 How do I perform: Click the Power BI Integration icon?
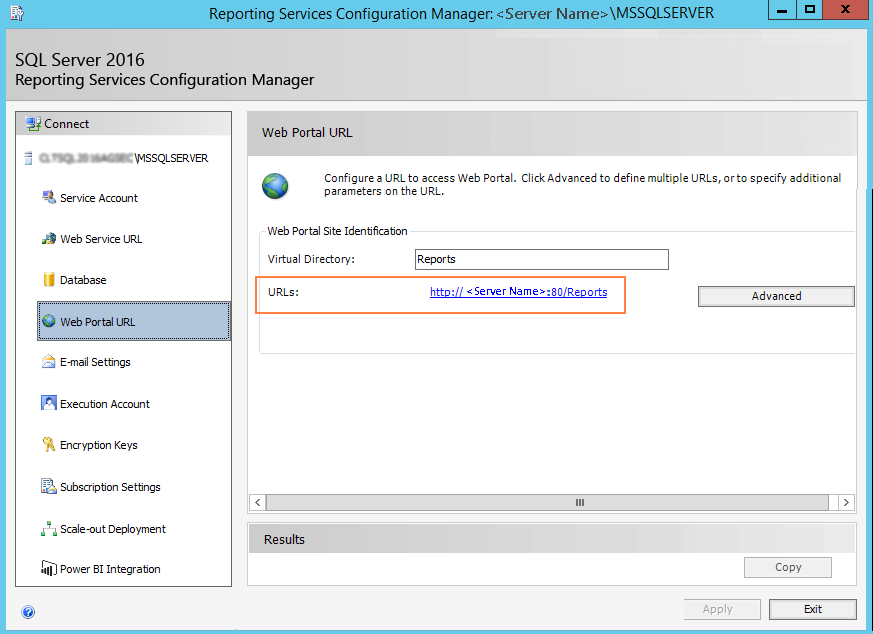pyautogui.click(x=48, y=569)
